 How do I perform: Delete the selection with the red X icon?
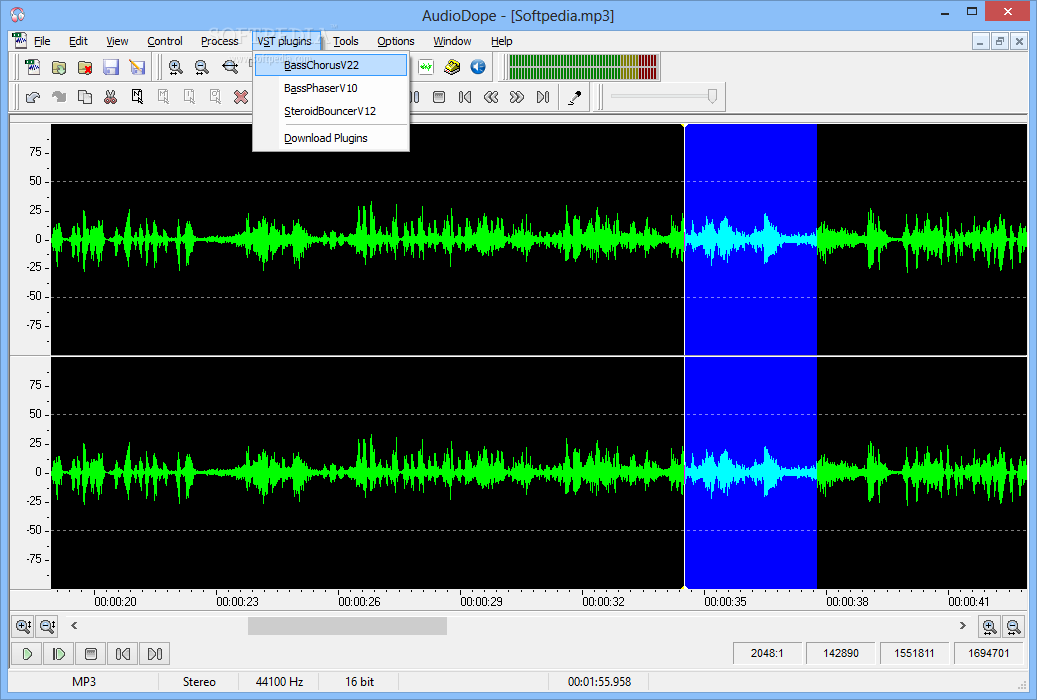tap(241, 97)
